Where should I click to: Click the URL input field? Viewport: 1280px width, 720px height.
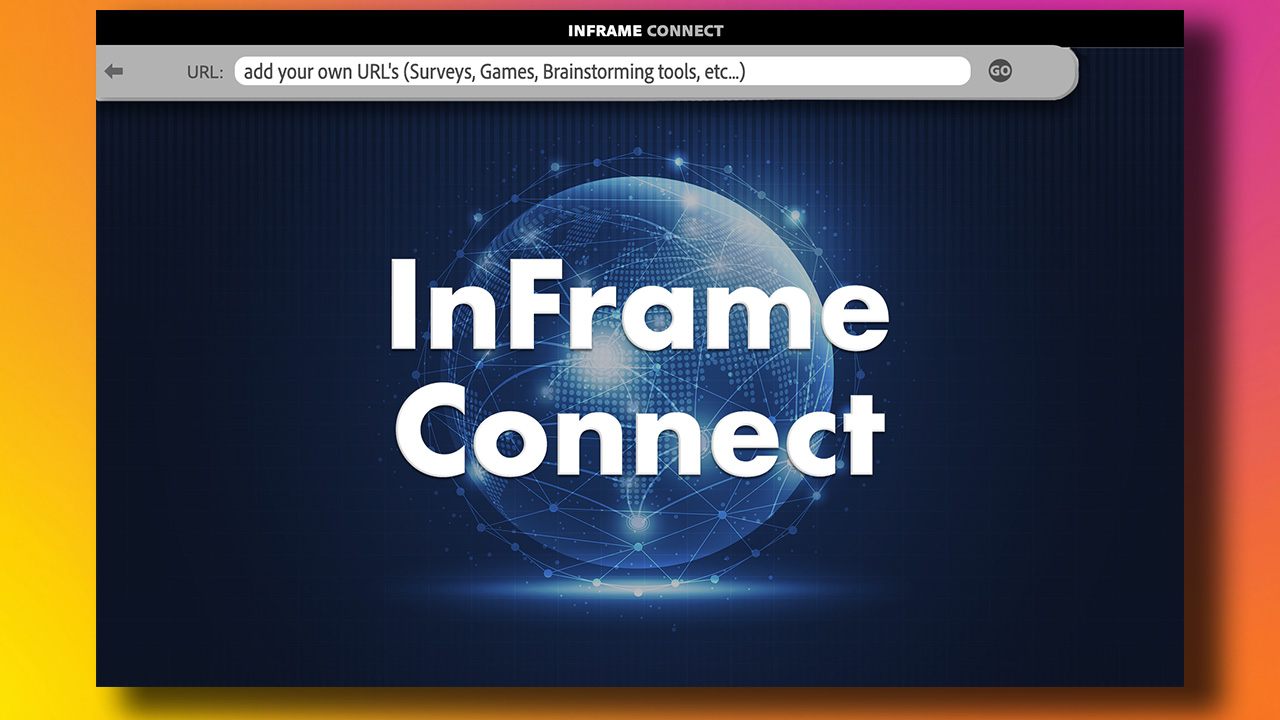pyautogui.click(x=602, y=71)
